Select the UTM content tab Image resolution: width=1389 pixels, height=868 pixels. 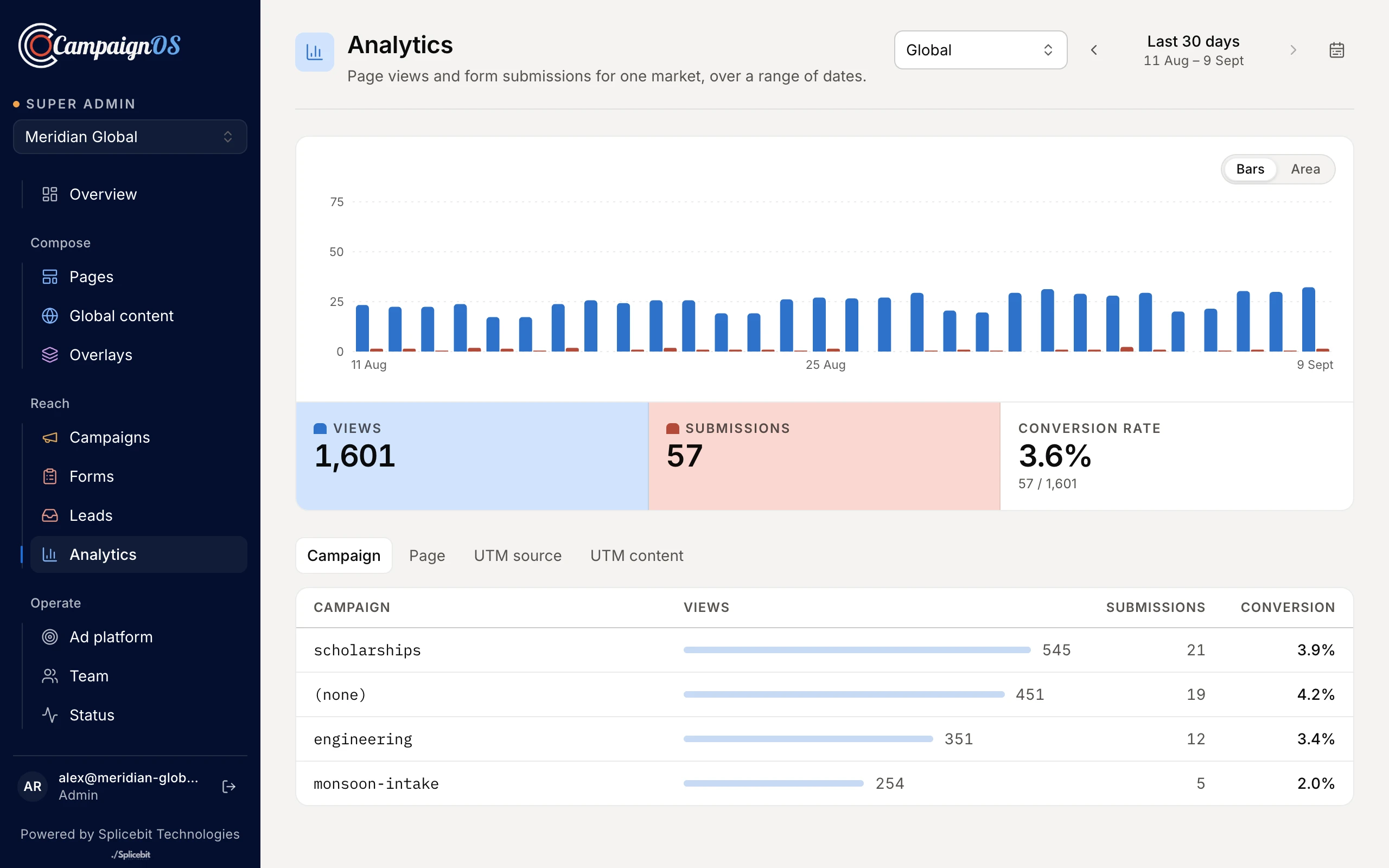click(636, 556)
